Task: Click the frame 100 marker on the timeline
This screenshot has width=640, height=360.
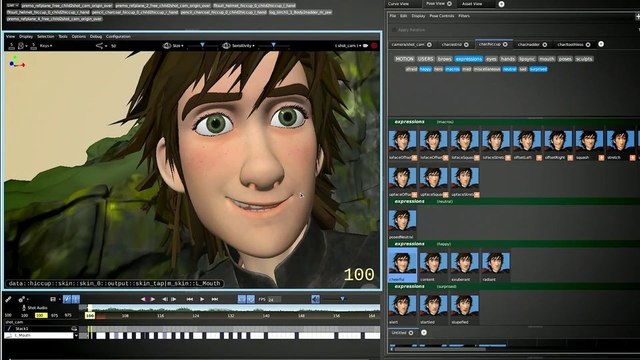Action: click(90, 316)
